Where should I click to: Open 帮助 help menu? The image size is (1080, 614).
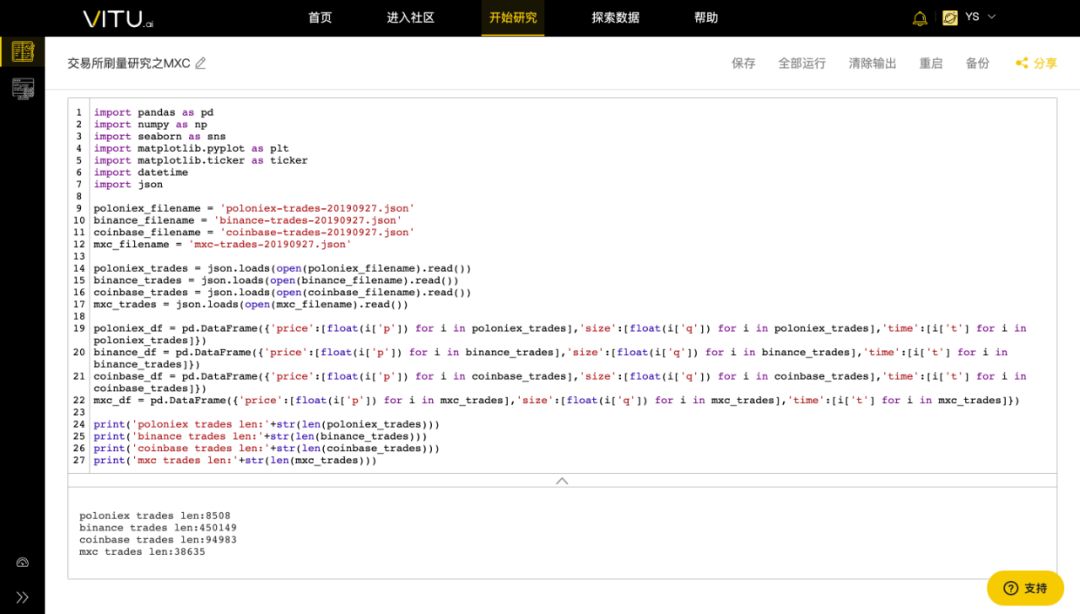pos(706,18)
